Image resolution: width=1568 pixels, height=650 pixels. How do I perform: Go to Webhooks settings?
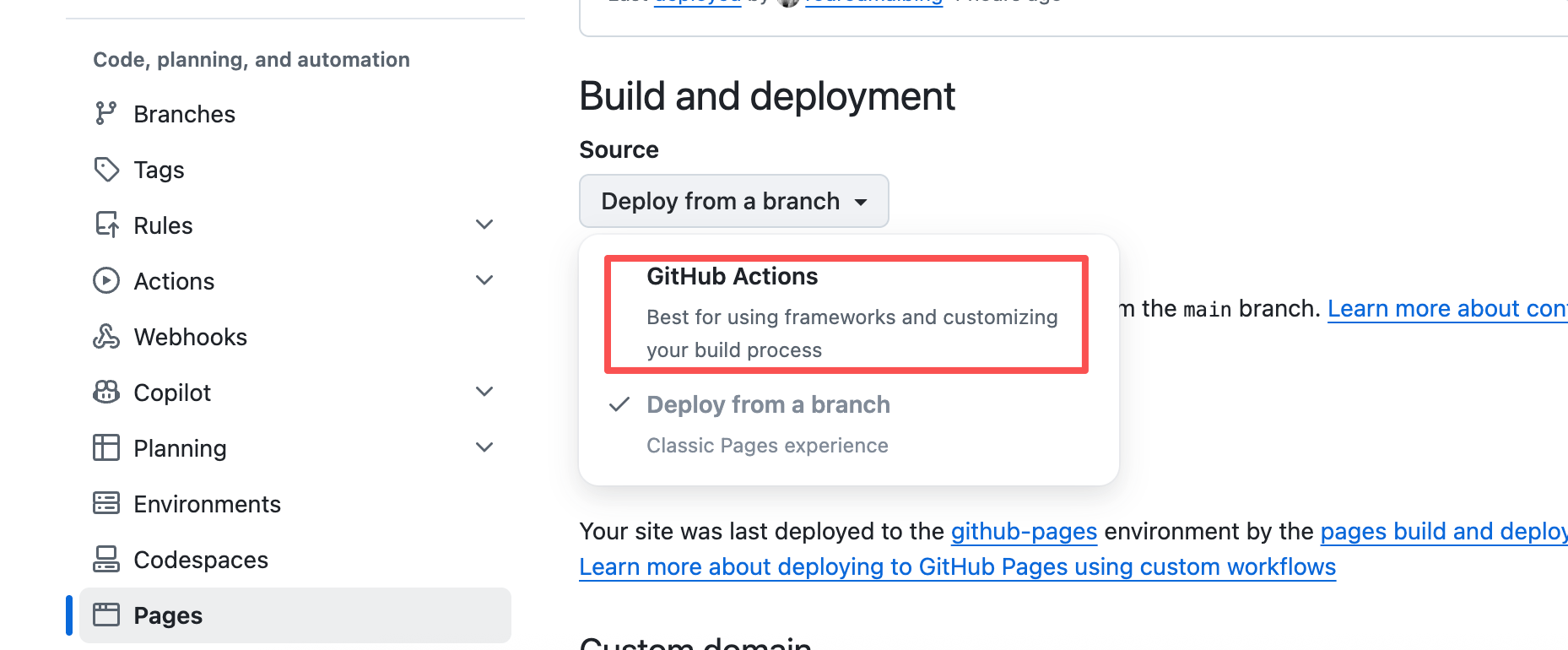(295, 337)
